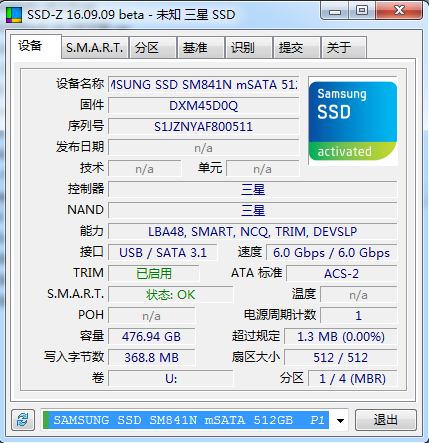429x443 pixels.
Task: Switch to the S.M.A.R.T. tab
Action: coord(95,48)
